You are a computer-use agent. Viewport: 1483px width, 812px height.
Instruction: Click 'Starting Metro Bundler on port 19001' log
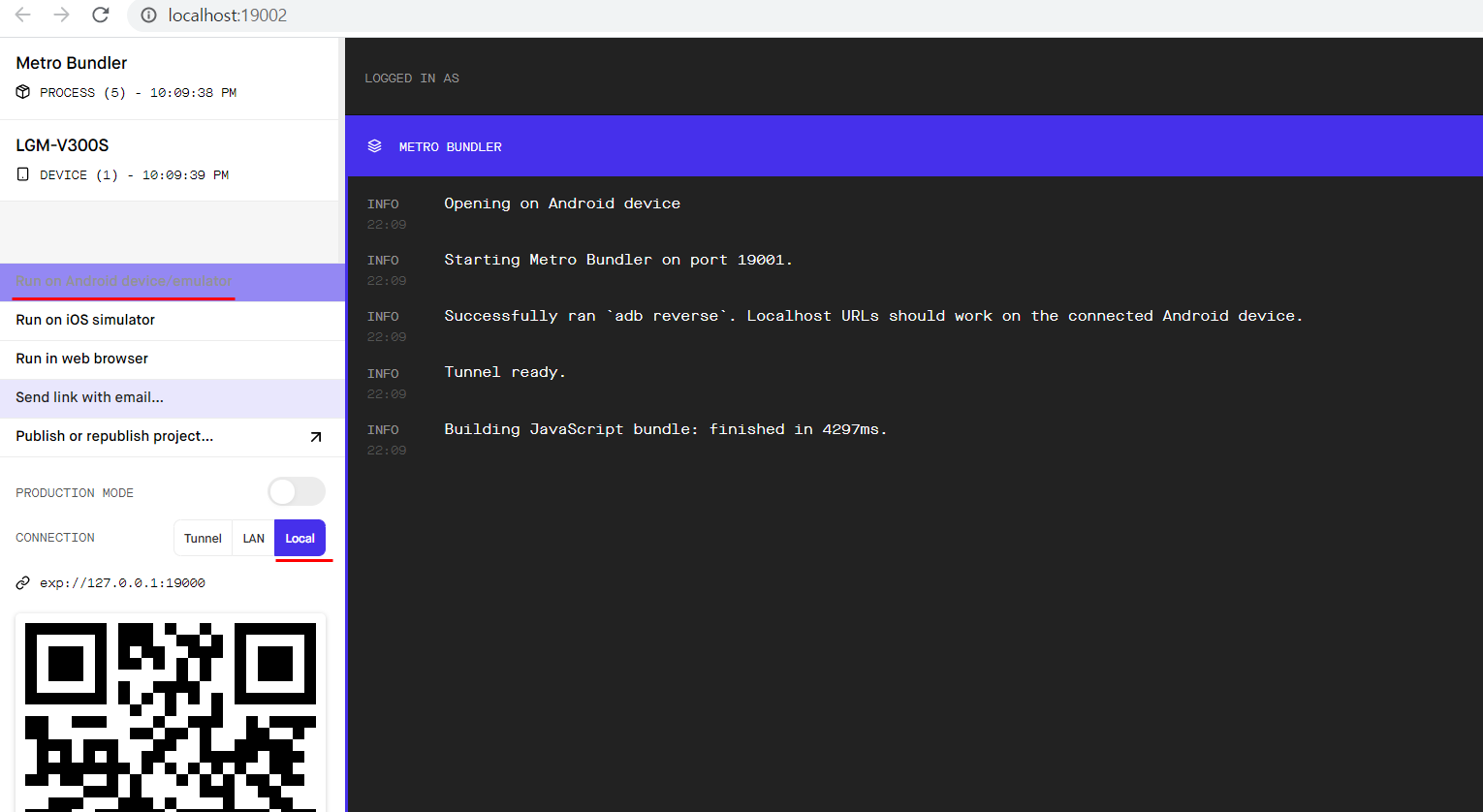point(618,260)
